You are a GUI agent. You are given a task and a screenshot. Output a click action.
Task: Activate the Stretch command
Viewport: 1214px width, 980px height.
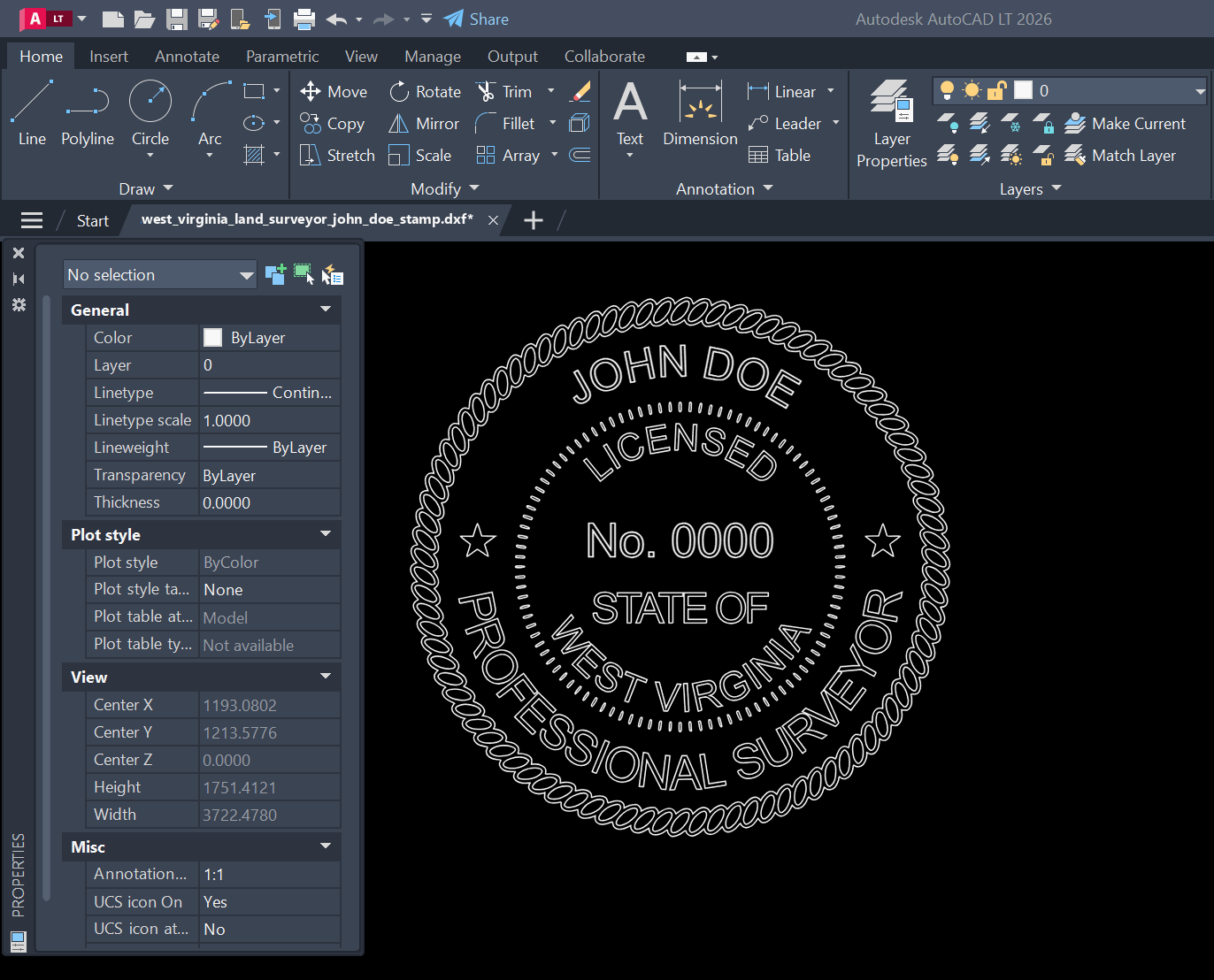coord(337,155)
